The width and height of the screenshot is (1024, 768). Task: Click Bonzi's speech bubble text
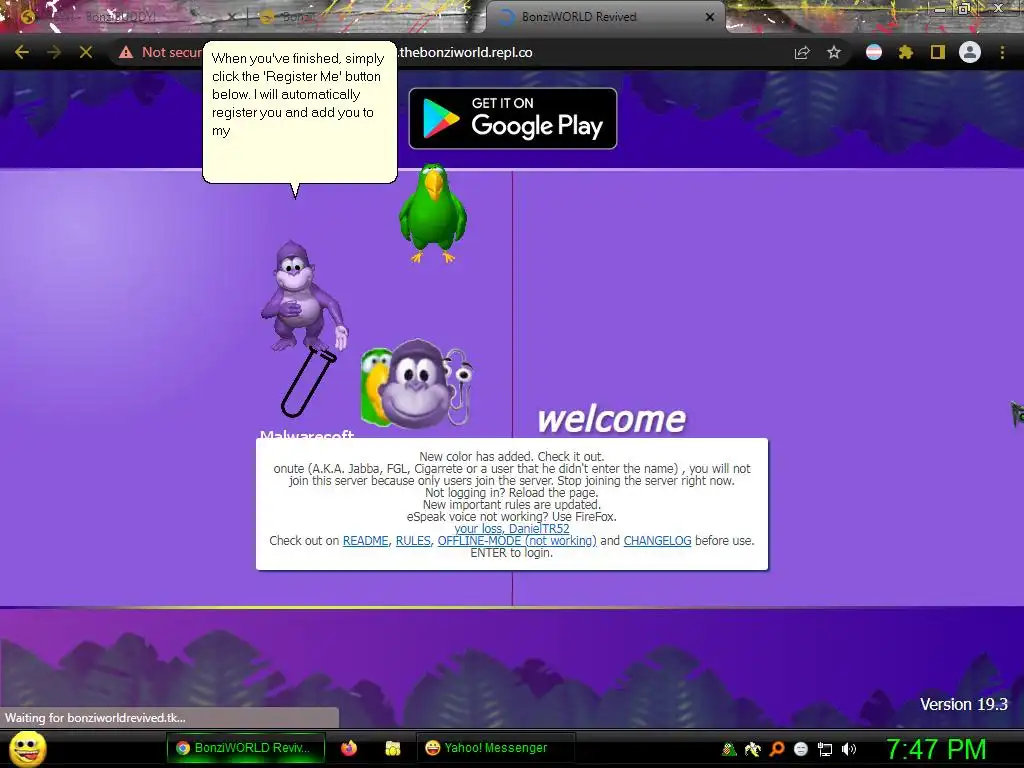pyautogui.click(x=298, y=94)
